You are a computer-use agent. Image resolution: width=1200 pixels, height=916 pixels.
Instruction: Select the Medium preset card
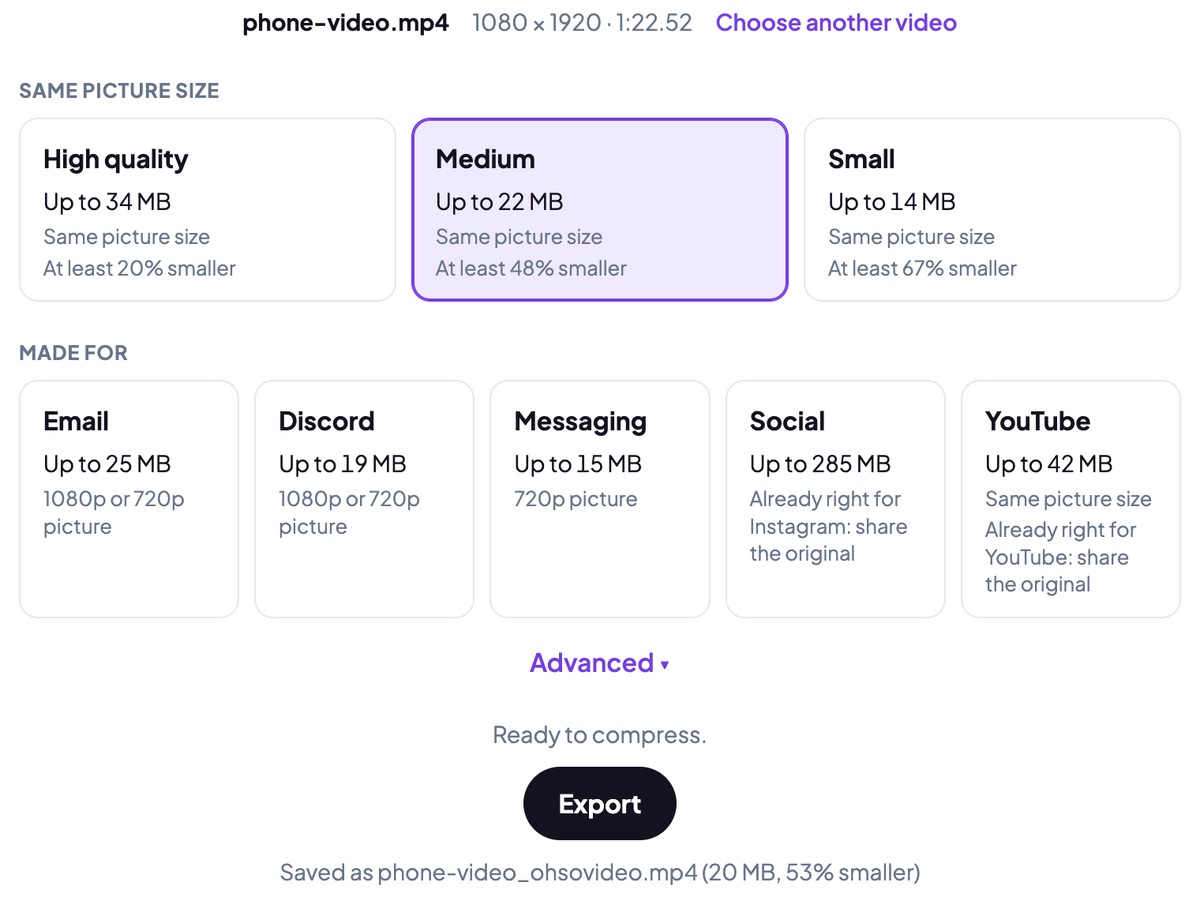pos(600,210)
